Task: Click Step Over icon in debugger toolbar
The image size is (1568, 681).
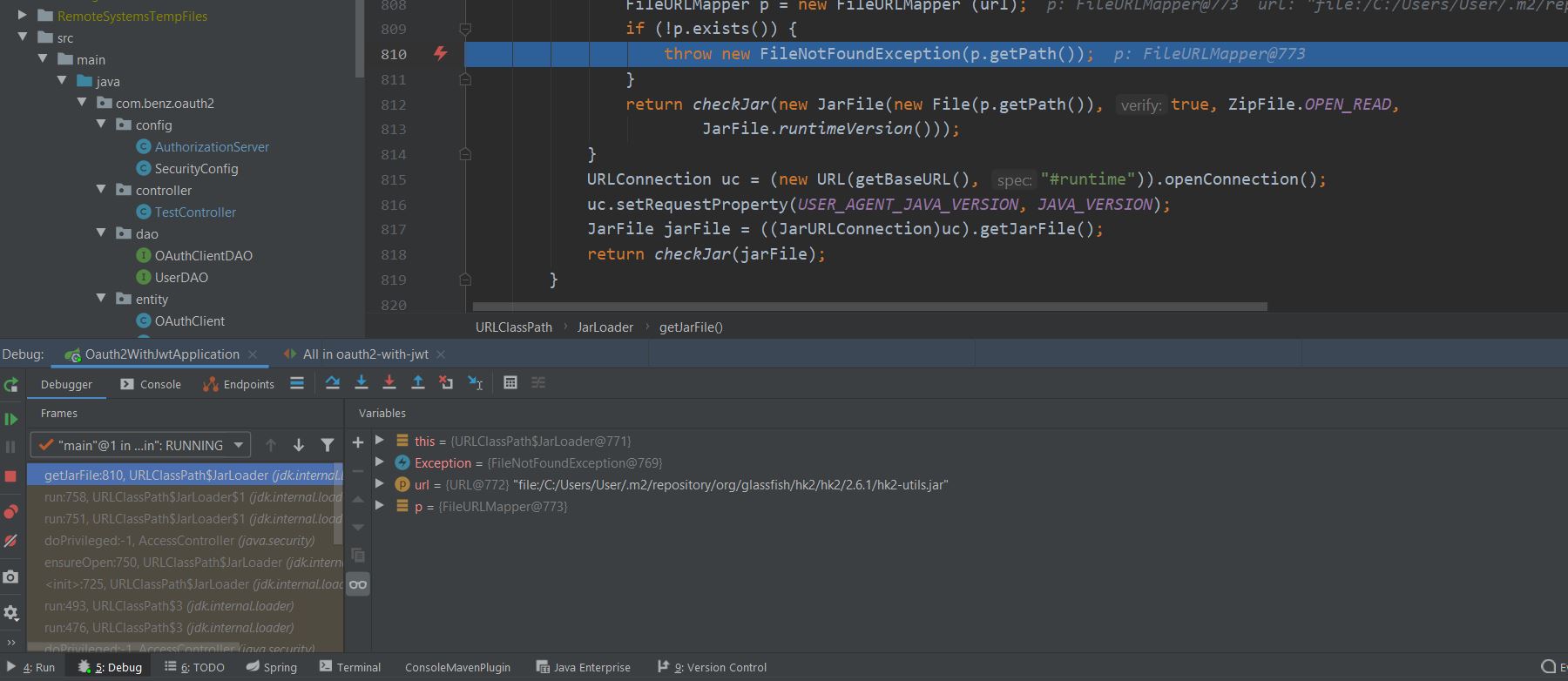Action: [x=333, y=383]
